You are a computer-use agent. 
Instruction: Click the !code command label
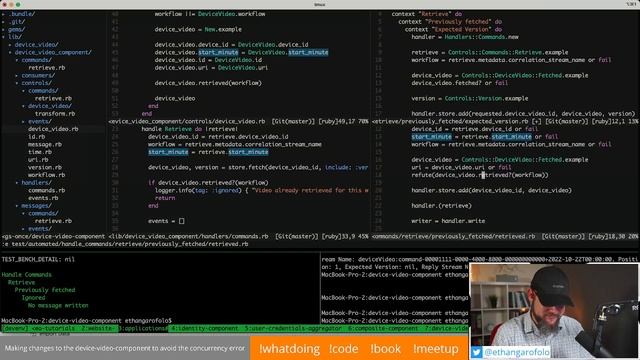[344, 349]
